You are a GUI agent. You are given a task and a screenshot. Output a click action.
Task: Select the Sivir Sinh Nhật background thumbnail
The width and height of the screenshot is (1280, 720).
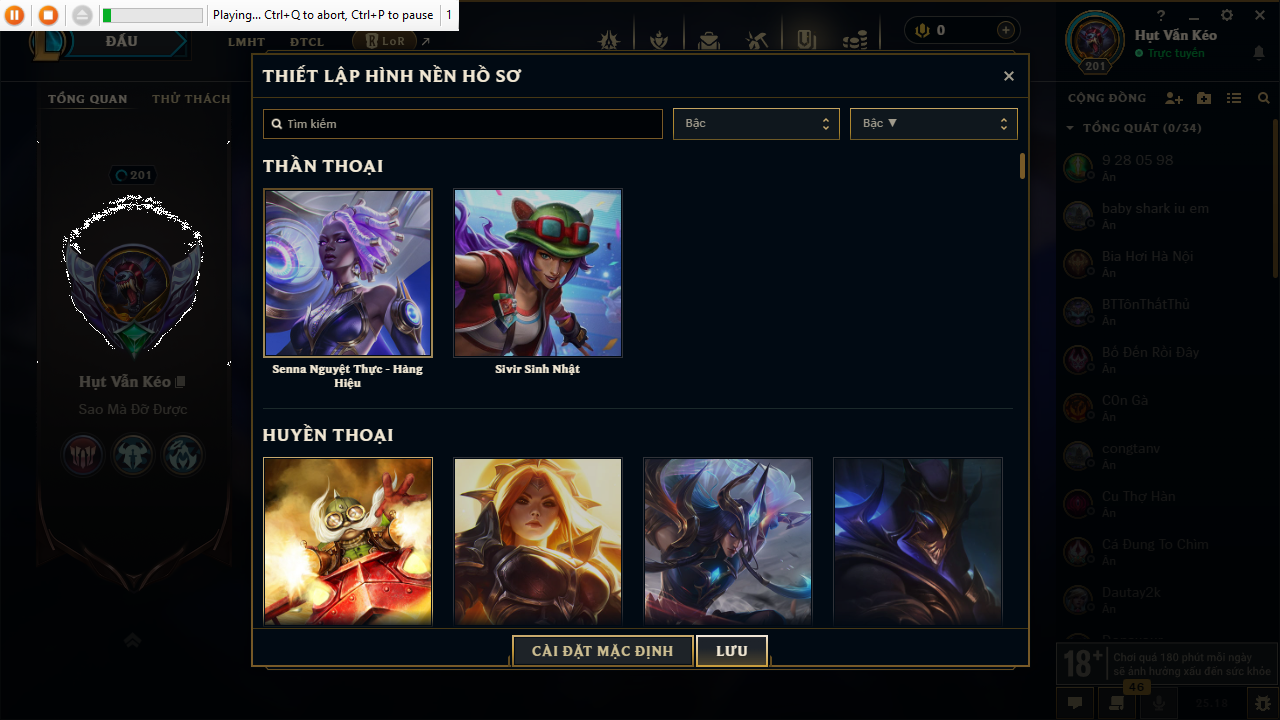coord(538,273)
